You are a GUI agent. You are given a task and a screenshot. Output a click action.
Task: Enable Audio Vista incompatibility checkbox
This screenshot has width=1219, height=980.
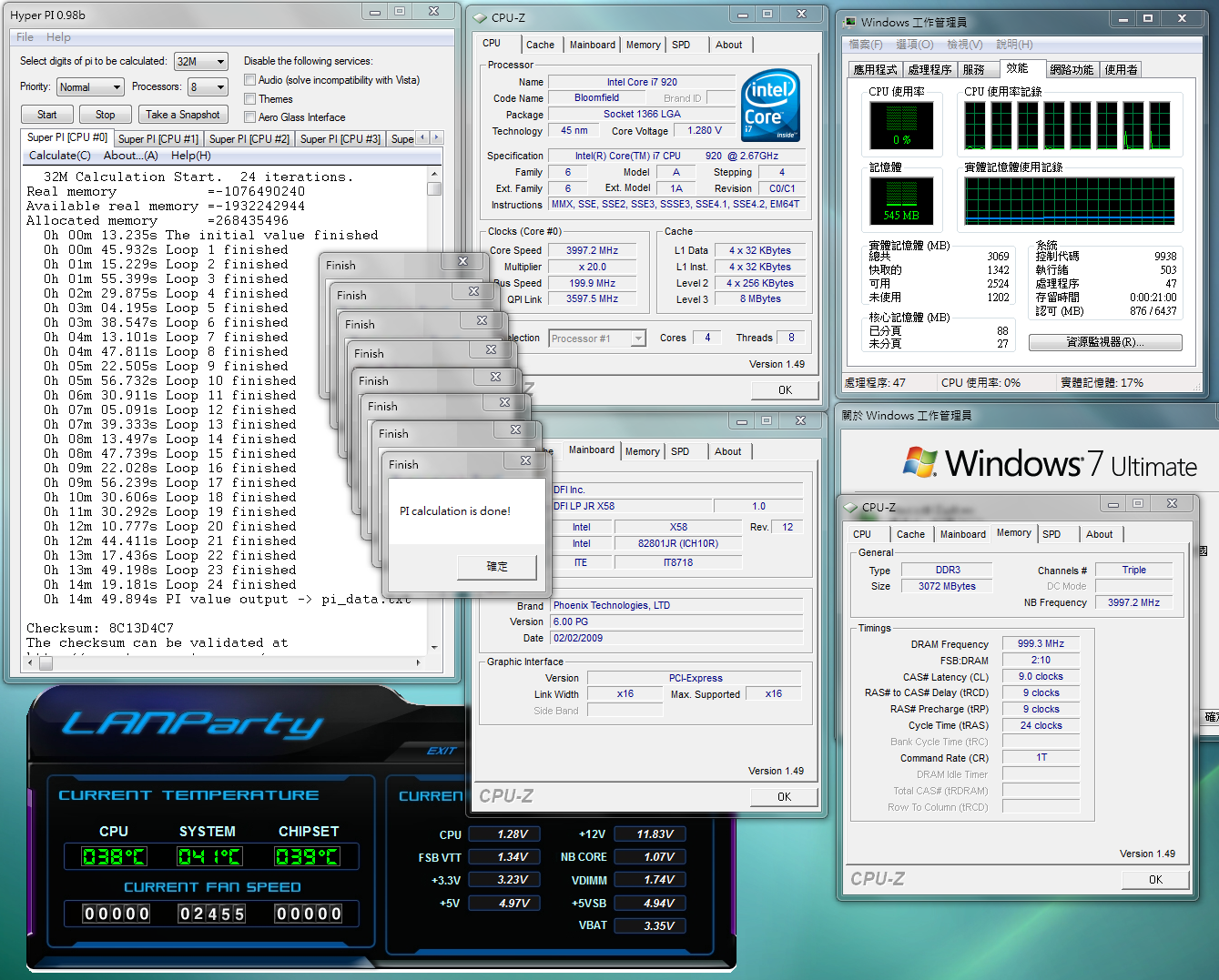coord(249,80)
